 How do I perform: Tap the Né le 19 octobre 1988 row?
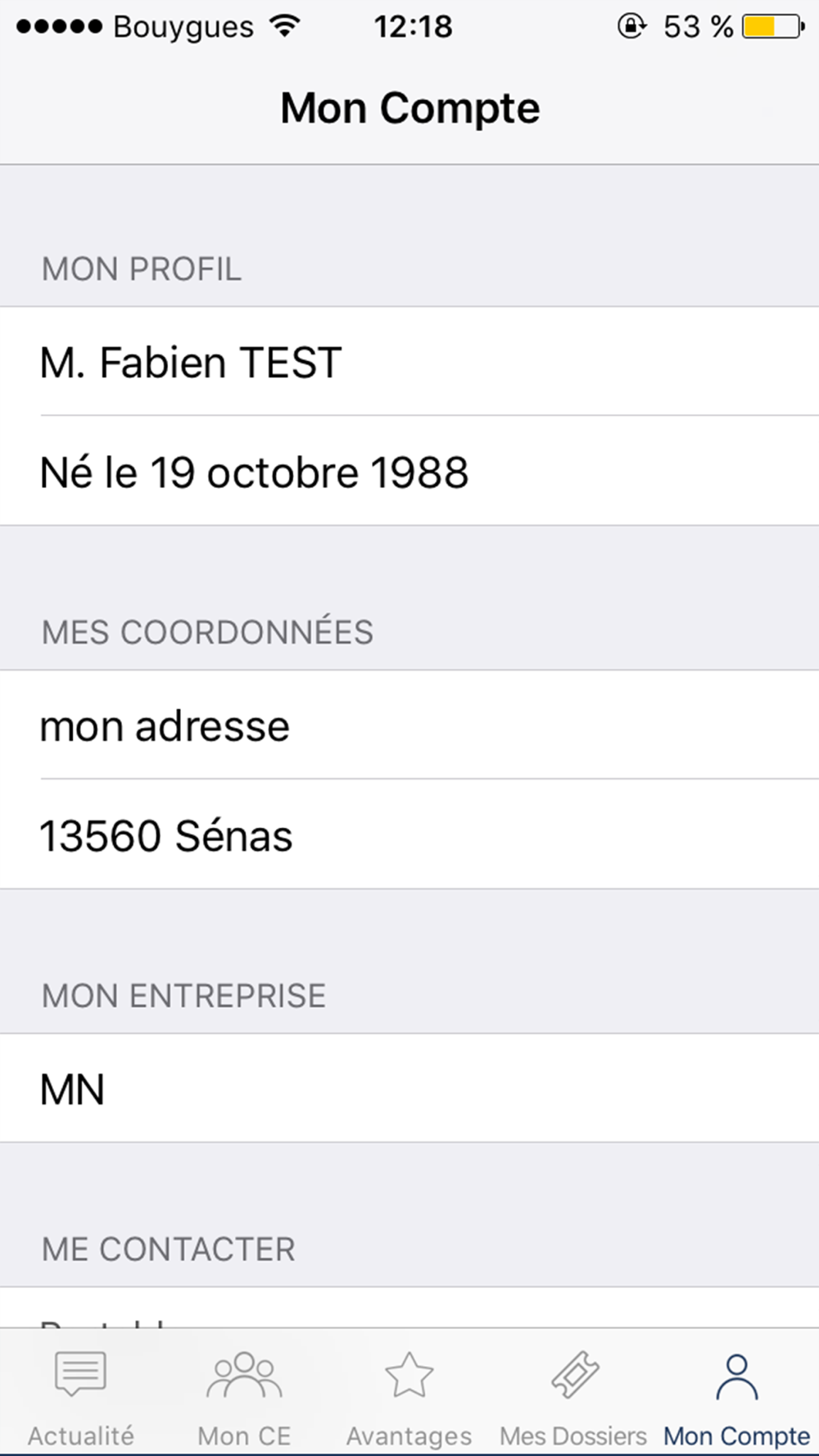tap(409, 470)
